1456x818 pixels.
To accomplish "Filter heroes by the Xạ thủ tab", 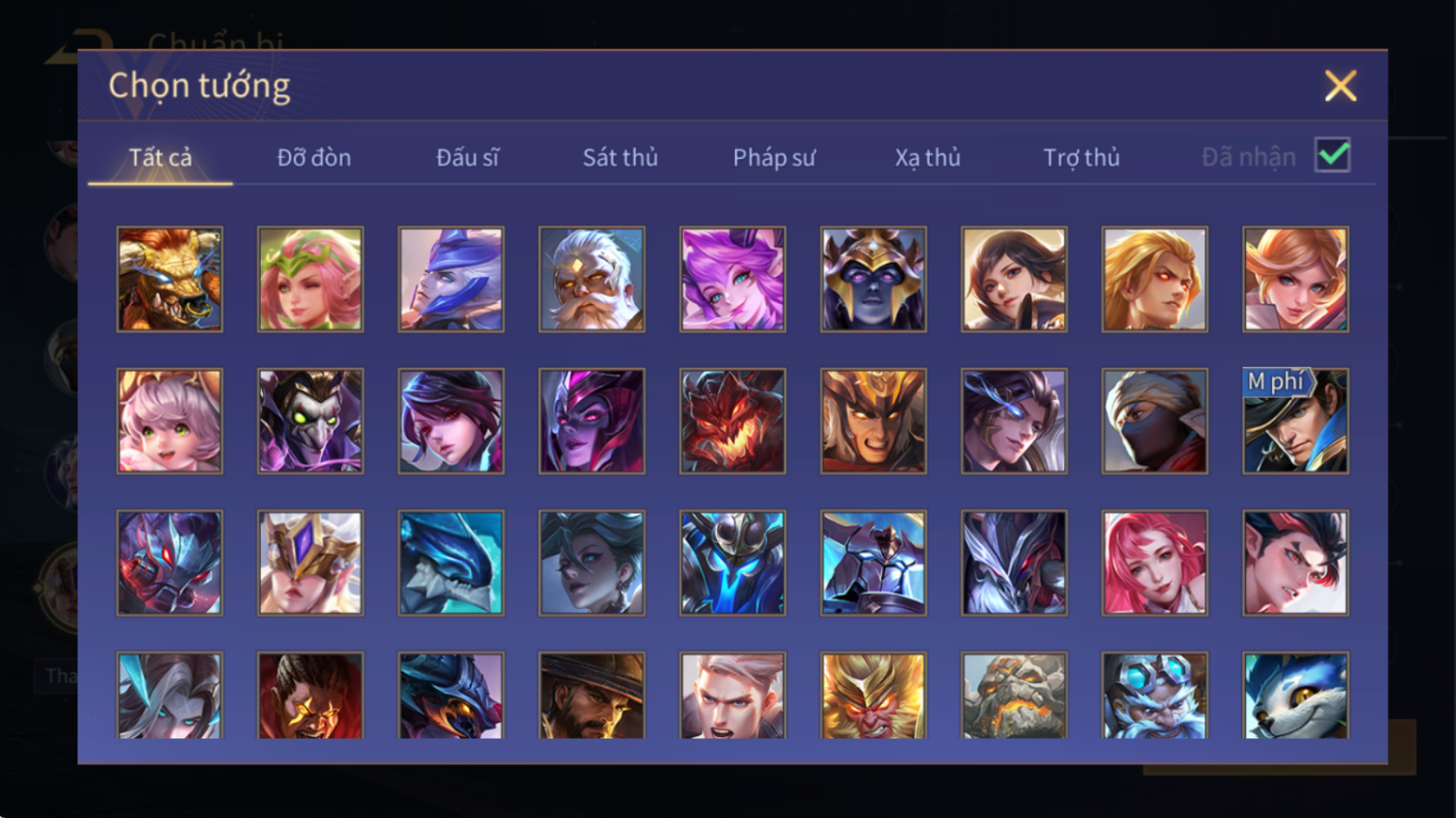I will coord(928,157).
